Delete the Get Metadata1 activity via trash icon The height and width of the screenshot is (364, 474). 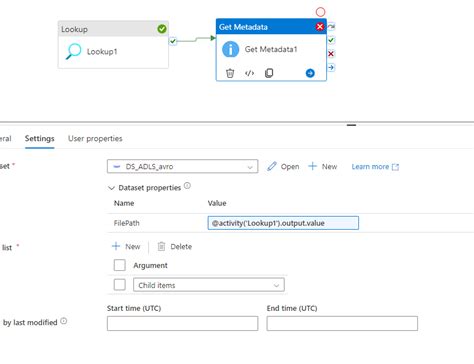coord(230,73)
